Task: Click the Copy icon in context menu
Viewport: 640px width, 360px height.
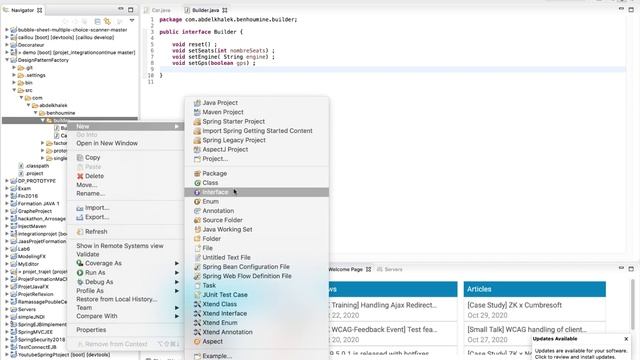Action: (80, 158)
